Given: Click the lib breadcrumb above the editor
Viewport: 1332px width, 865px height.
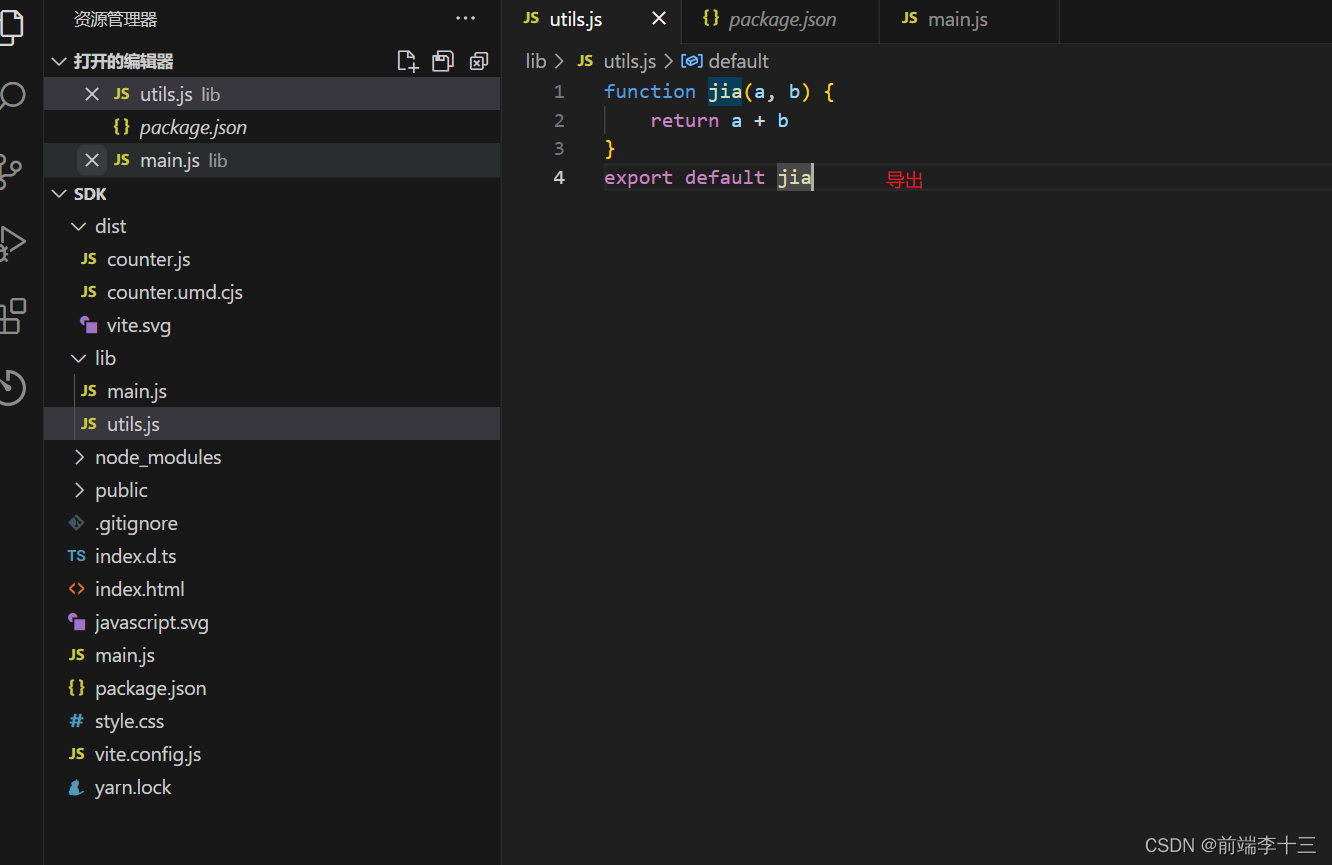Looking at the screenshot, I should [x=536, y=61].
